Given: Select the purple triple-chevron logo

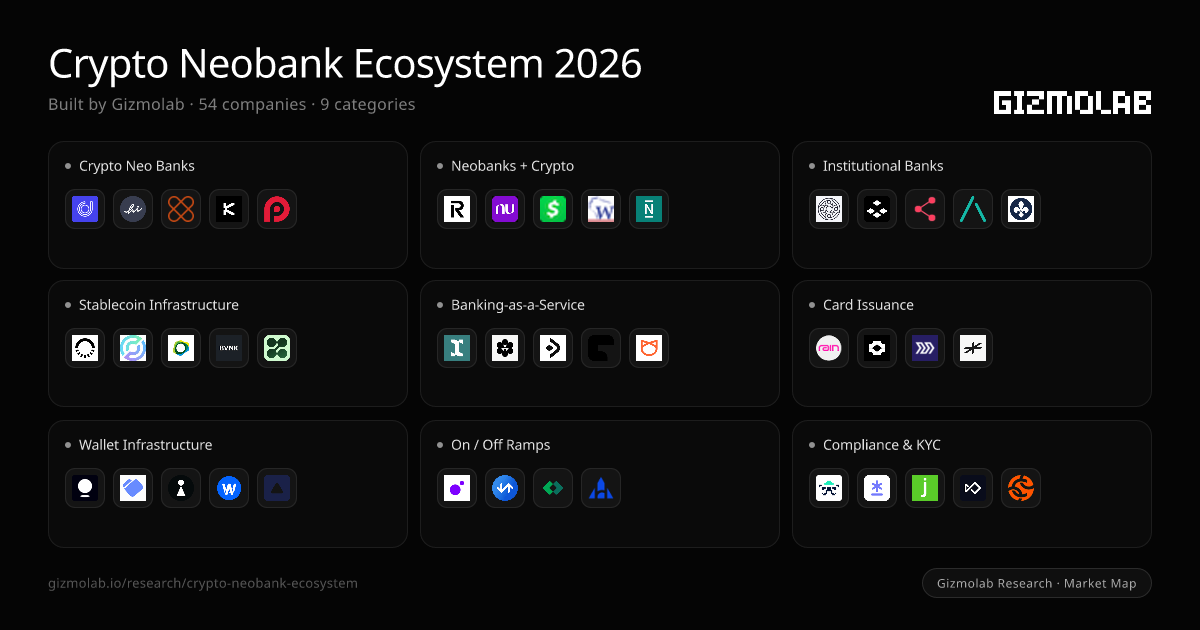Looking at the screenshot, I should coord(925,348).
